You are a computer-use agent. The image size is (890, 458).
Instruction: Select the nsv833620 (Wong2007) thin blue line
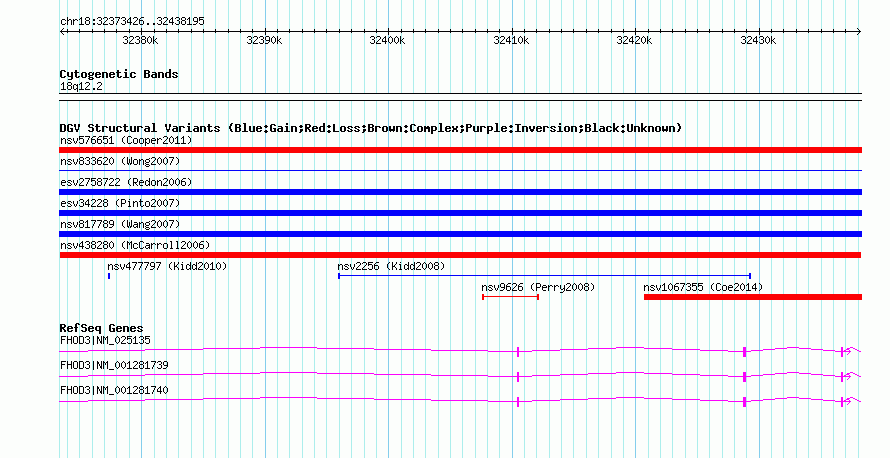pos(460,170)
